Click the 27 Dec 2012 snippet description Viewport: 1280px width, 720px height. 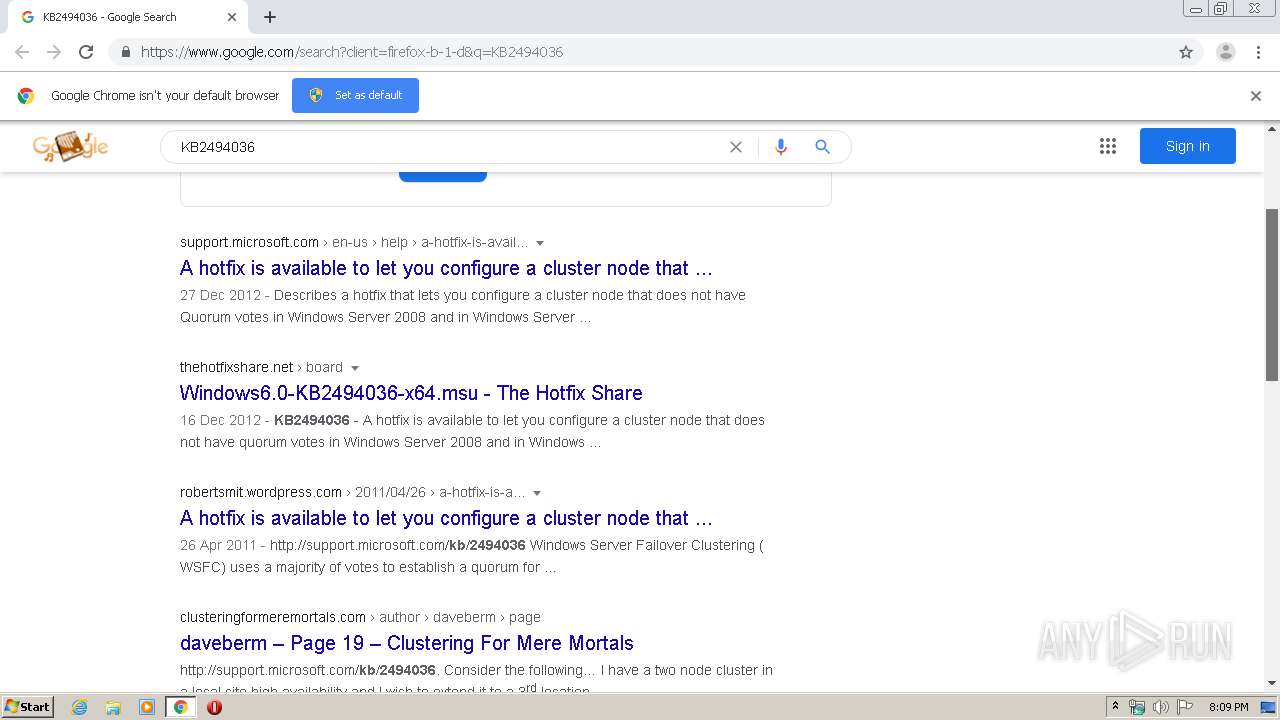(463, 306)
